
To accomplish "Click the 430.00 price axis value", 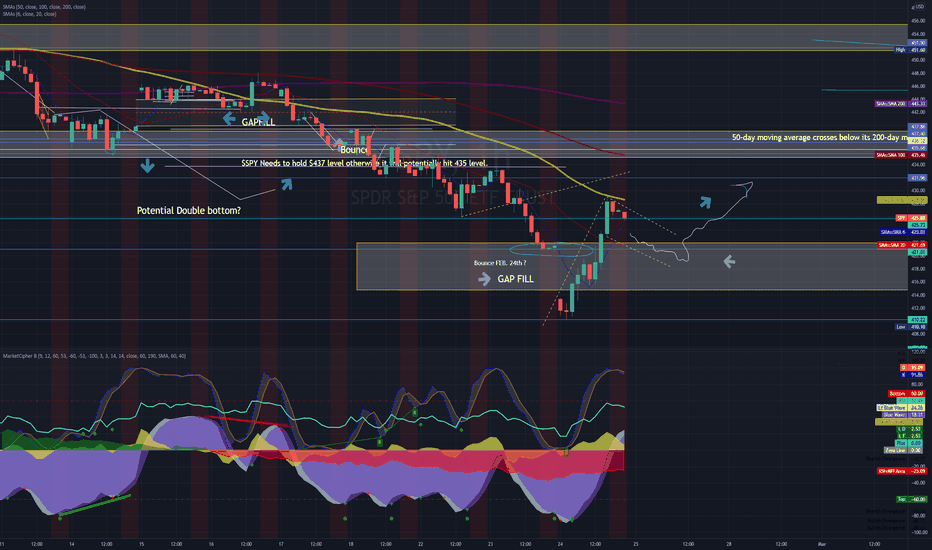I will tap(918, 190).
